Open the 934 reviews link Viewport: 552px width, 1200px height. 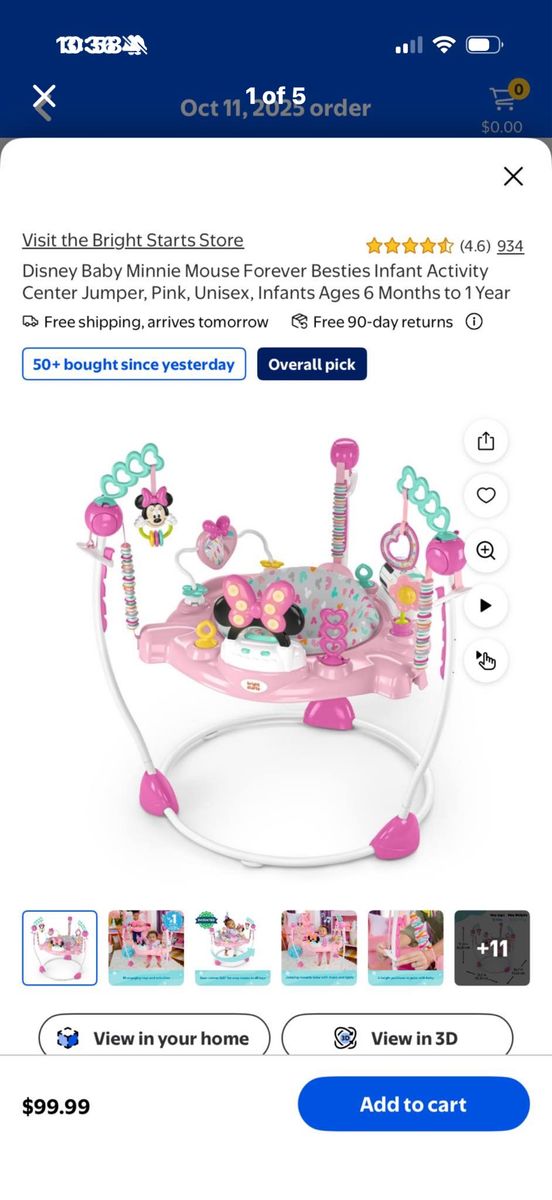[510, 246]
